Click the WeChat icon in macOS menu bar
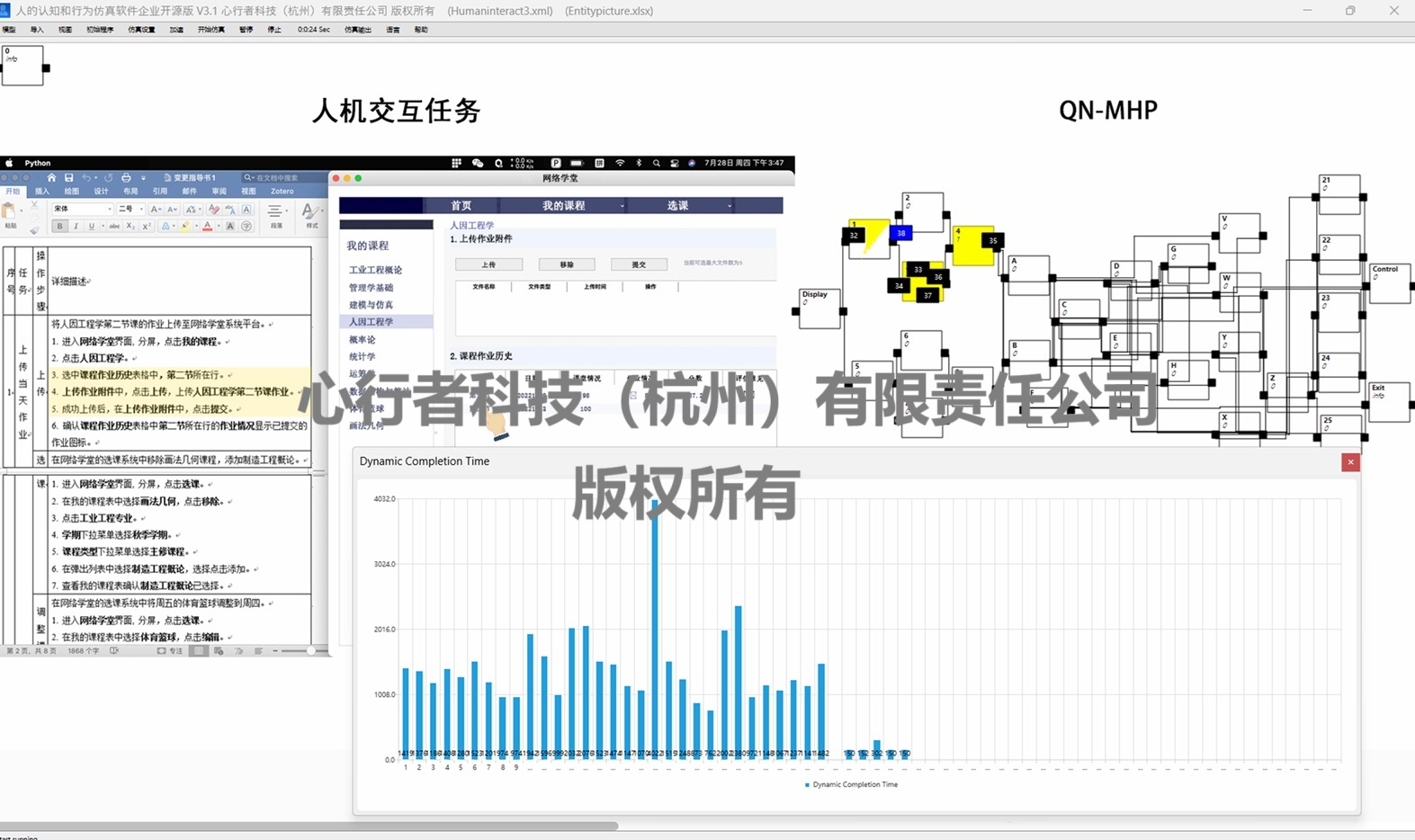Image resolution: width=1415 pixels, height=840 pixels. click(478, 163)
